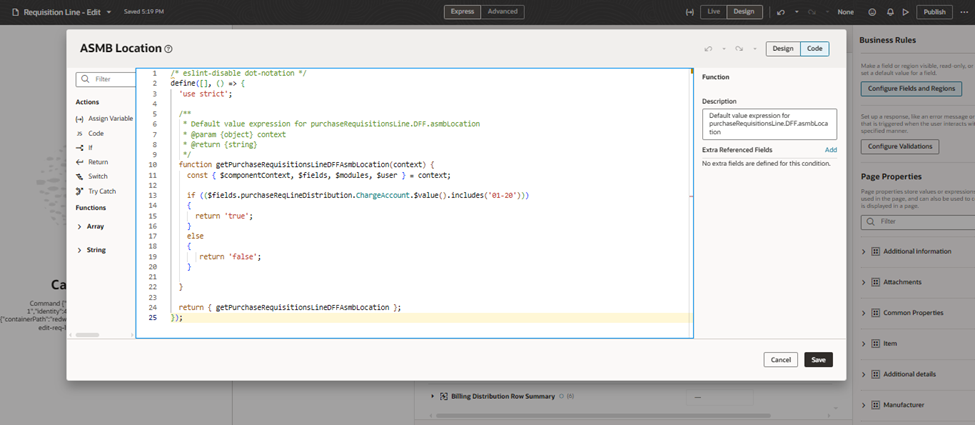Click the top bar redo icon
975x425 pixels.
pos(812,12)
